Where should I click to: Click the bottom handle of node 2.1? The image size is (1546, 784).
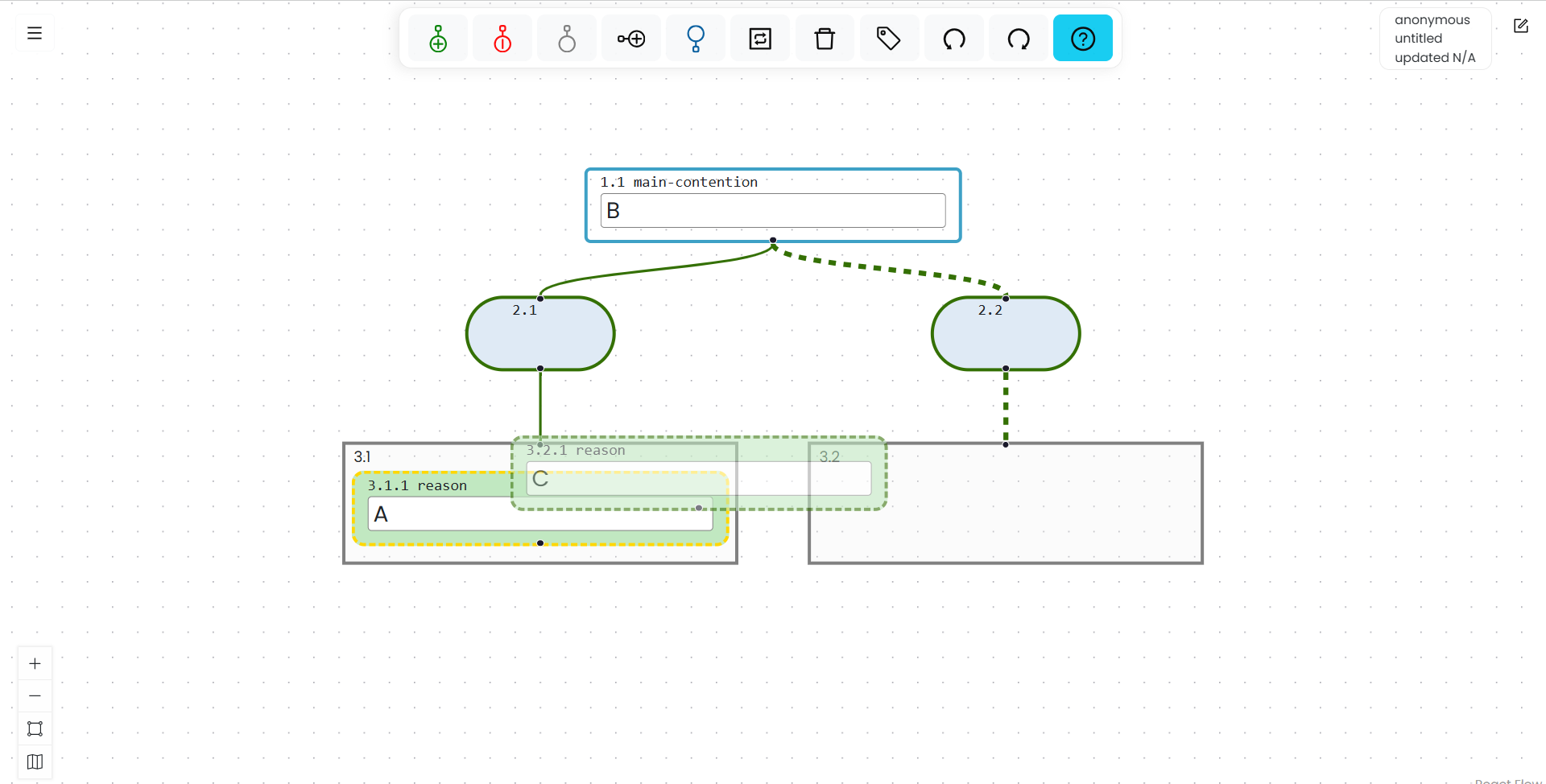click(x=540, y=369)
